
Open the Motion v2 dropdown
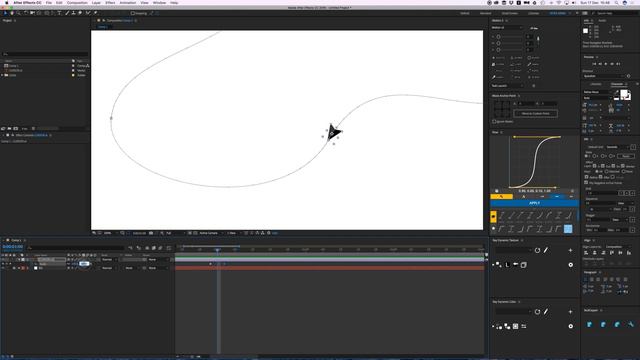[507, 28]
